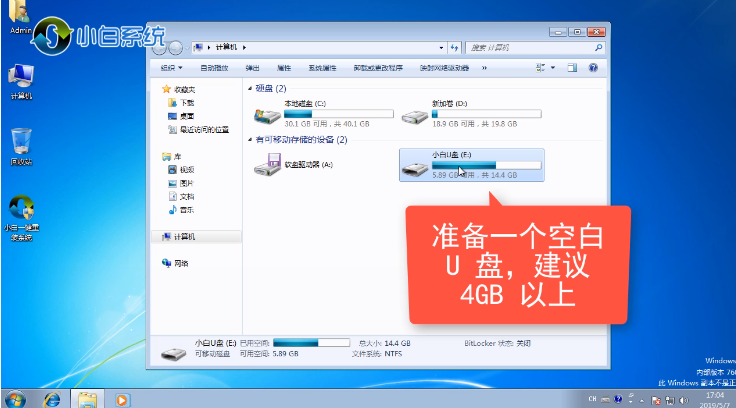736x408 pixels.
Task: Click 卸载或更改程序 in the toolbar
Action: click(x=378, y=68)
